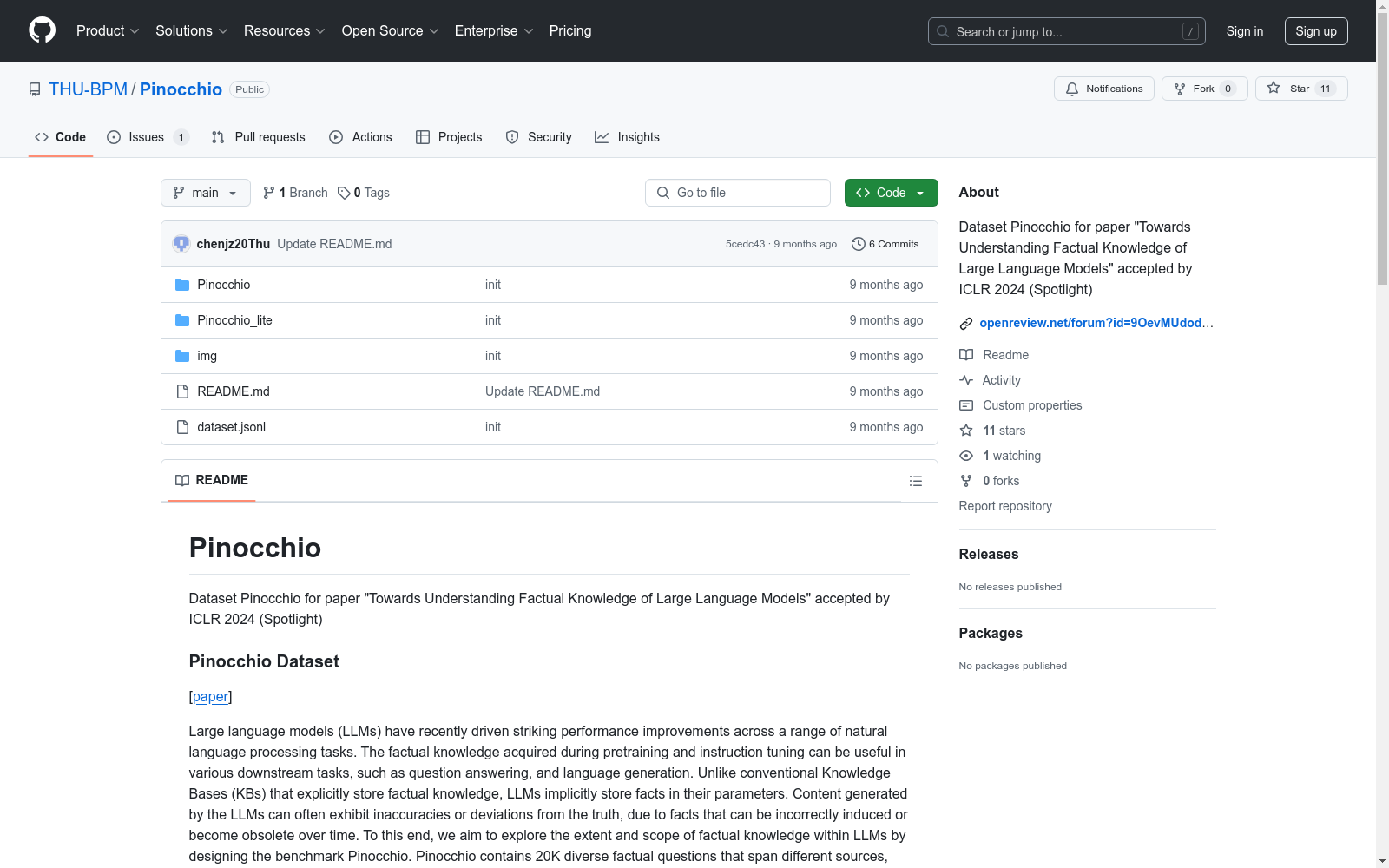Viewport: 1389px width, 868px height.
Task: Click the eye icon beside 1 watching
Action: click(966, 456)
